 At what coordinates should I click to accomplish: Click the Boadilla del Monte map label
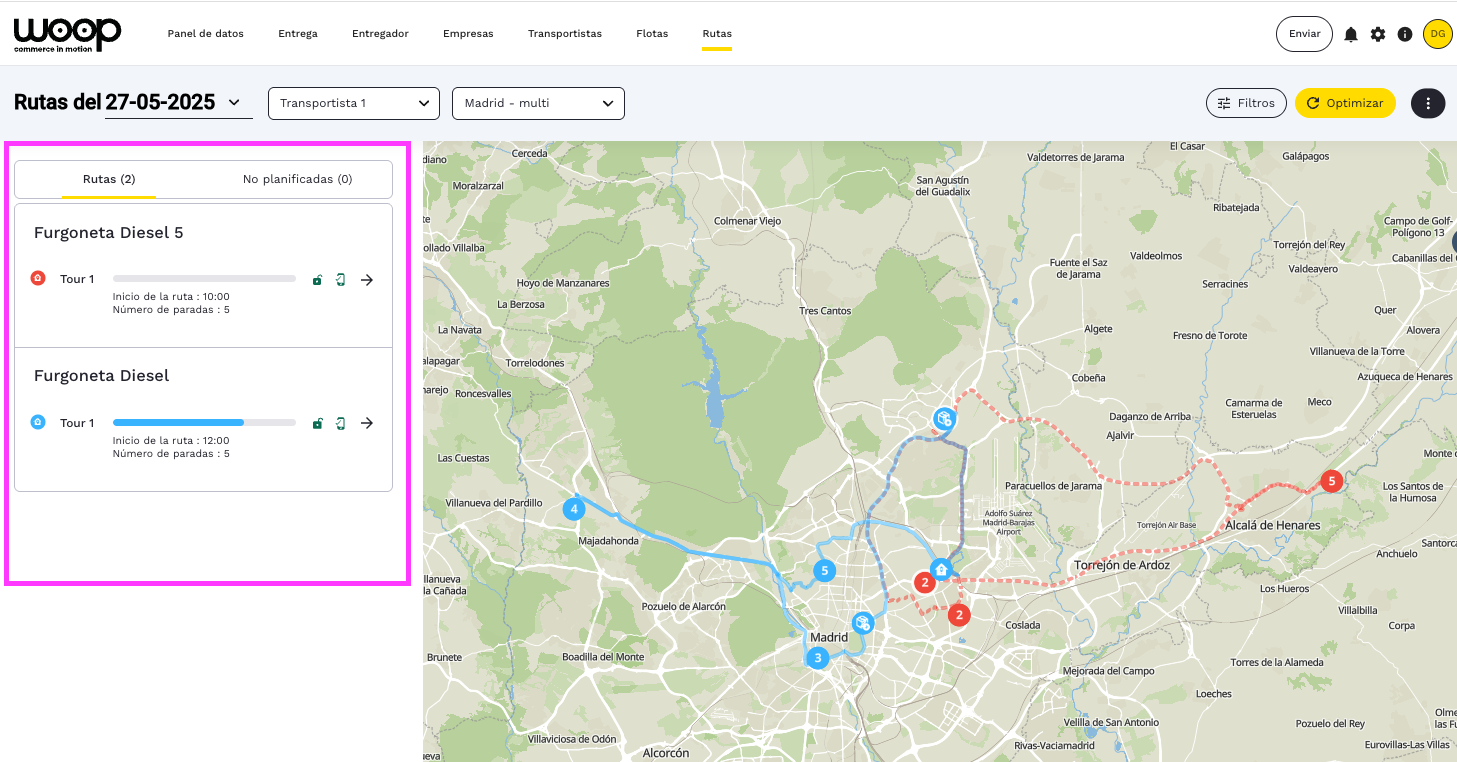(x=603, y=657)
